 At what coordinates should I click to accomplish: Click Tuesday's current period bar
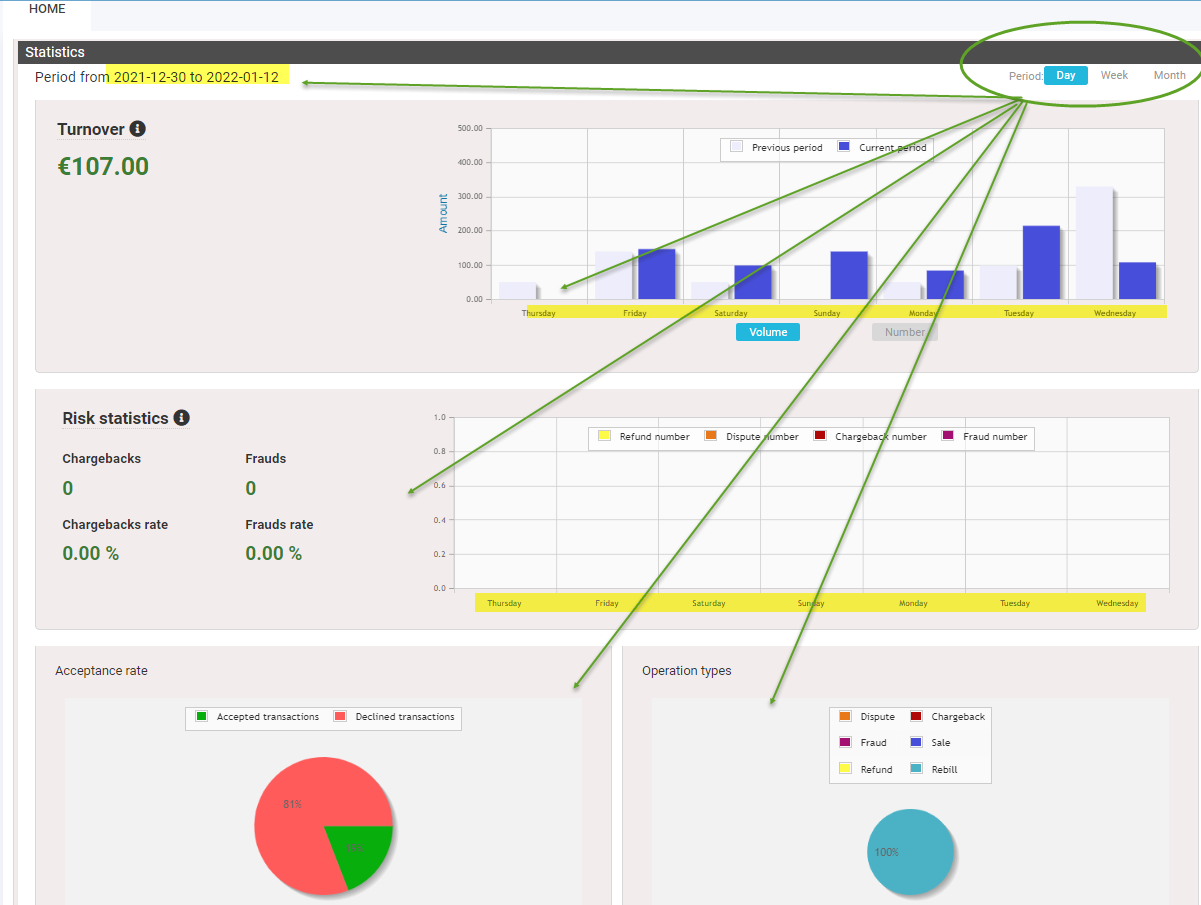click(x=1041, y=262)
